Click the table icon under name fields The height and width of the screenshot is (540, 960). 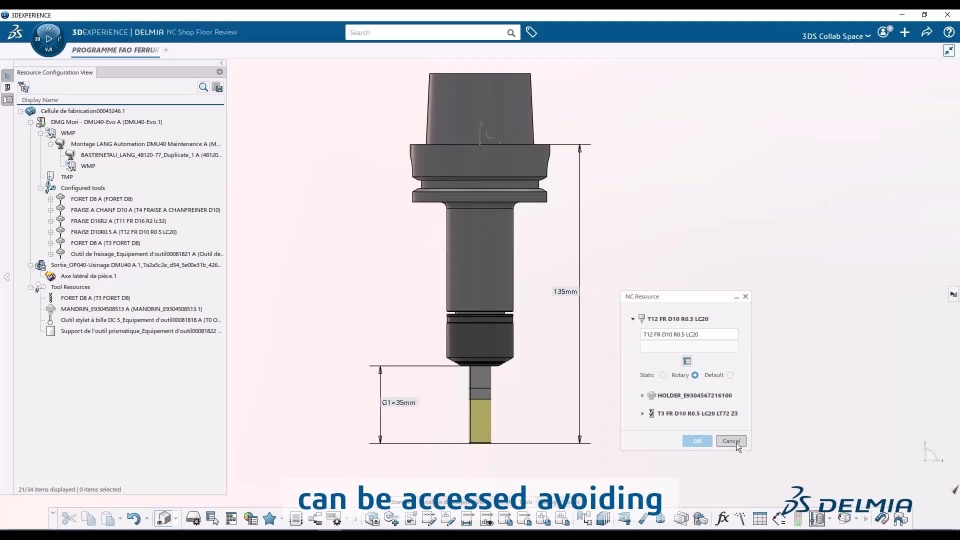click(687, 361)
